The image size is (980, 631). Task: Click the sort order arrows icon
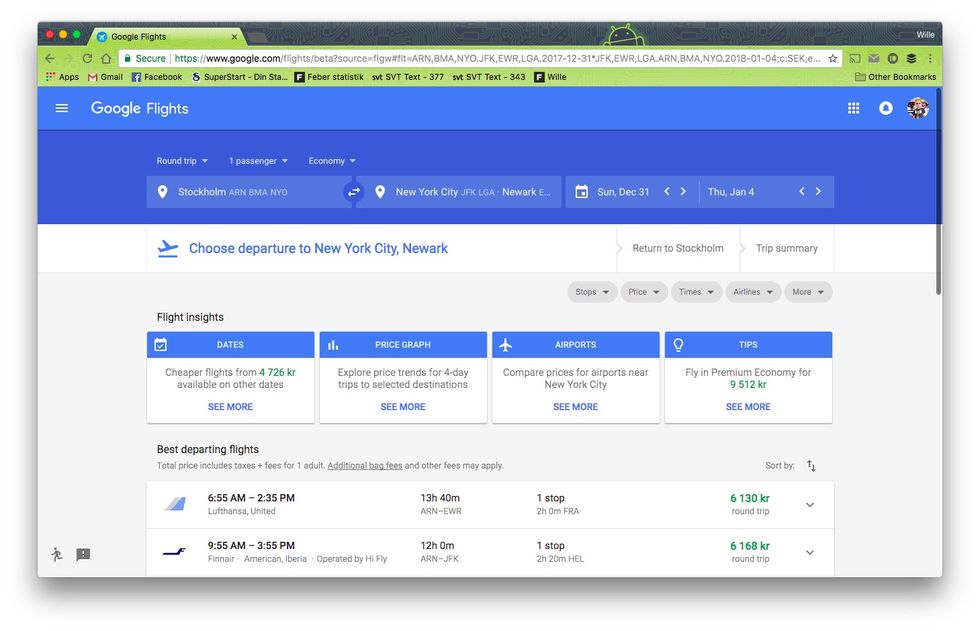tap(811, 466)
